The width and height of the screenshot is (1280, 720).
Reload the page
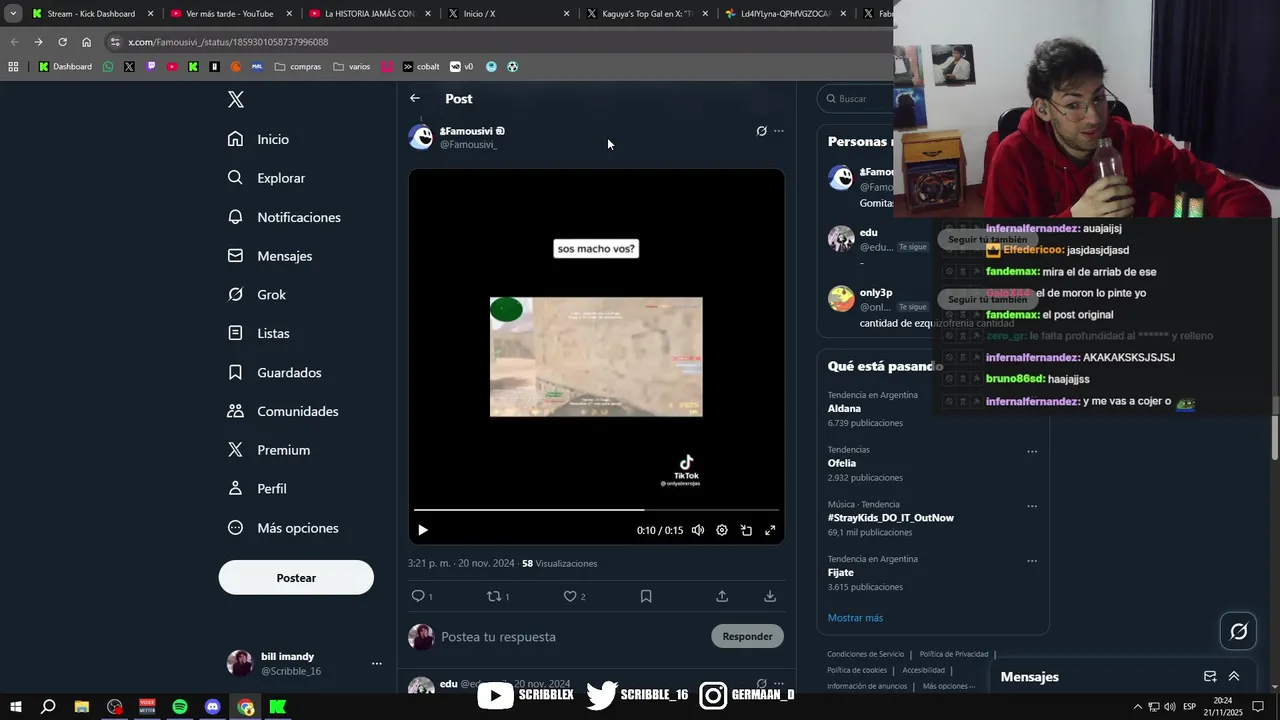point(62,42)
